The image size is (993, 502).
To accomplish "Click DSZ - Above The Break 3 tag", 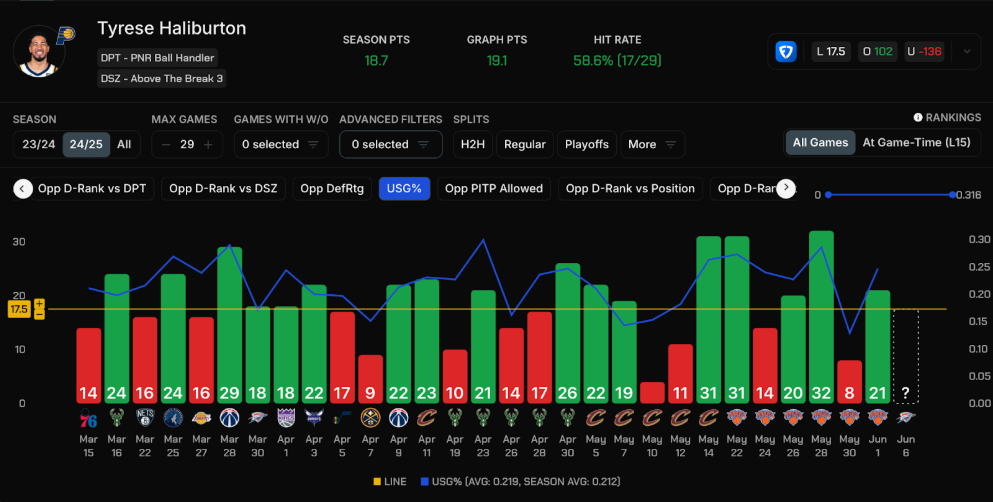I will 161,78.
